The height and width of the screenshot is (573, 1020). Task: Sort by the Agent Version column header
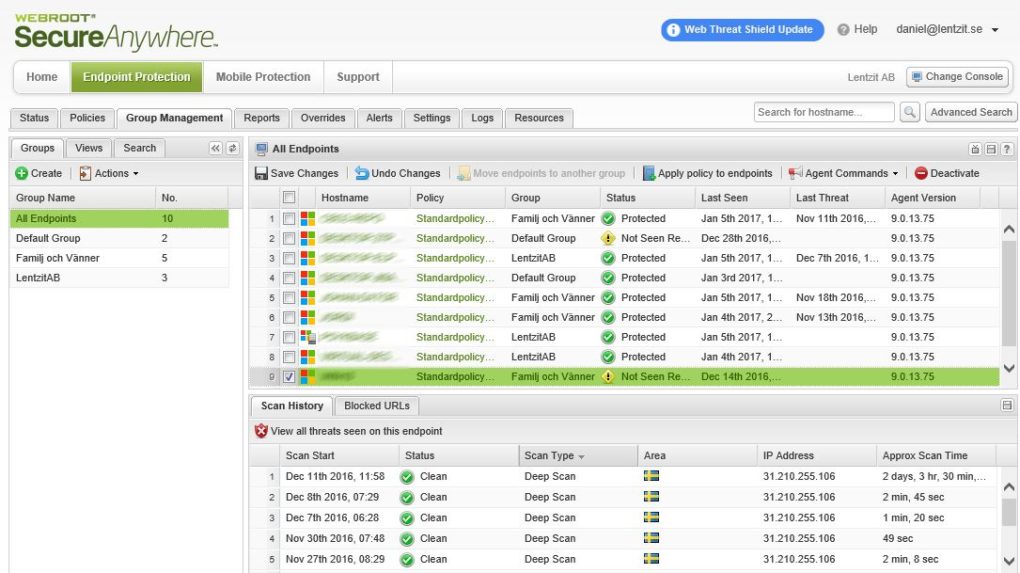(932, 198)
